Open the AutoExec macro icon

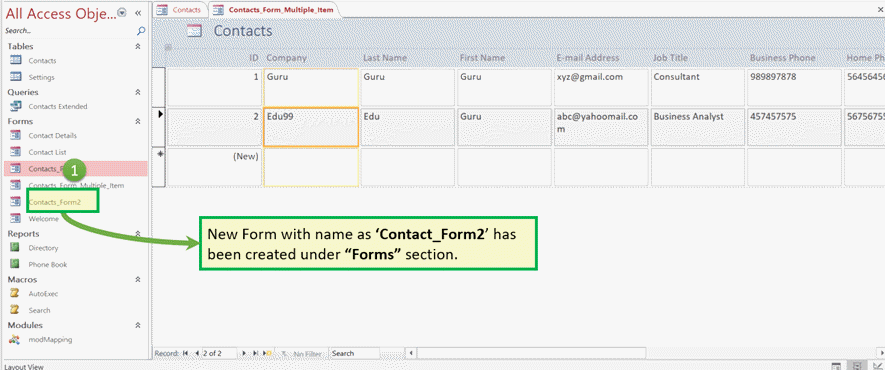coord(16,293)
